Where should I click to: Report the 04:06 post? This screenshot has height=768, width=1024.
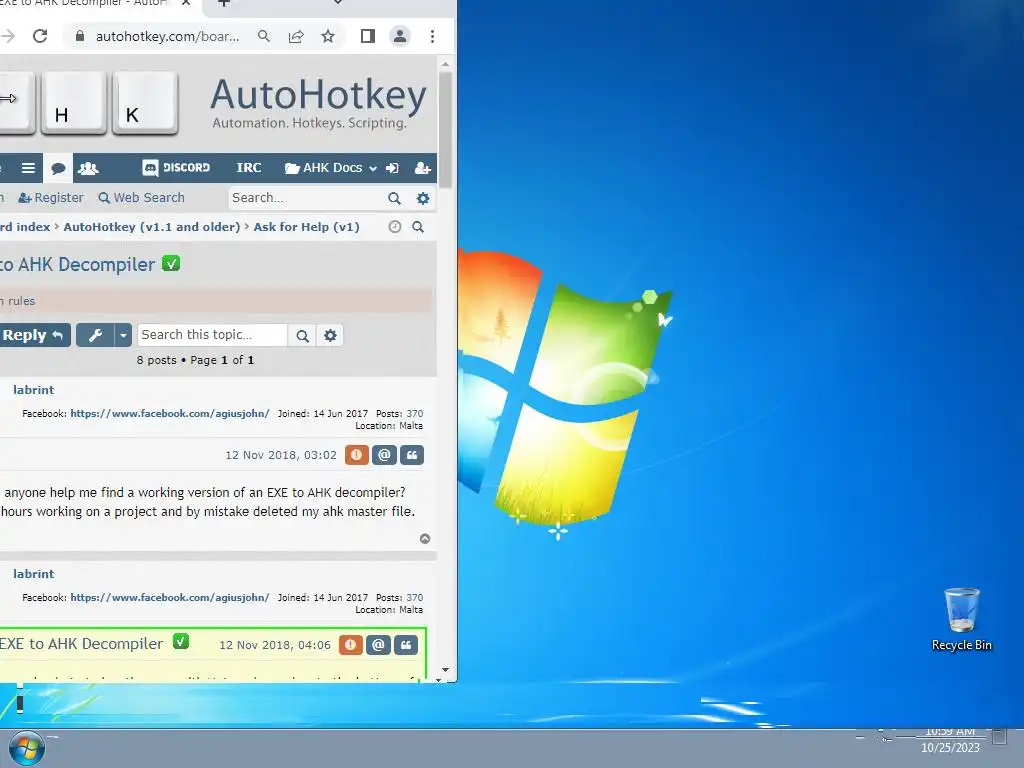tap(351, 645)
